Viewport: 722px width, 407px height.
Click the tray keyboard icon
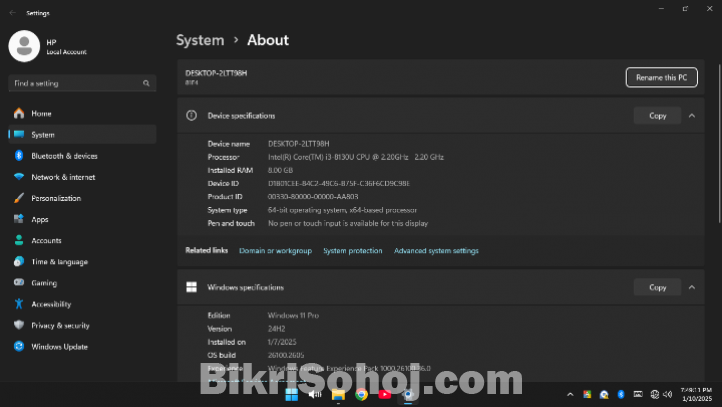pos(638,394)
